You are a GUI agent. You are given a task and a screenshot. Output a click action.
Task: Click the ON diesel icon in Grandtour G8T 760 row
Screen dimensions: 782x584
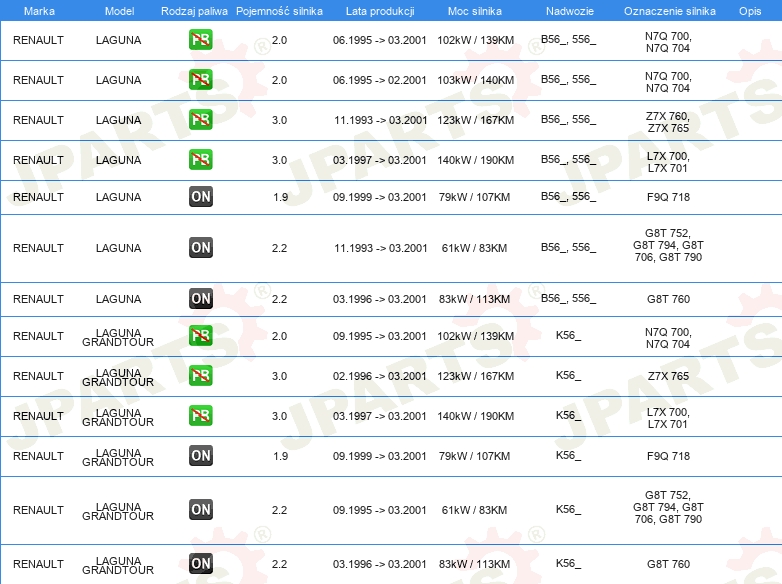(x=200, y=564)
